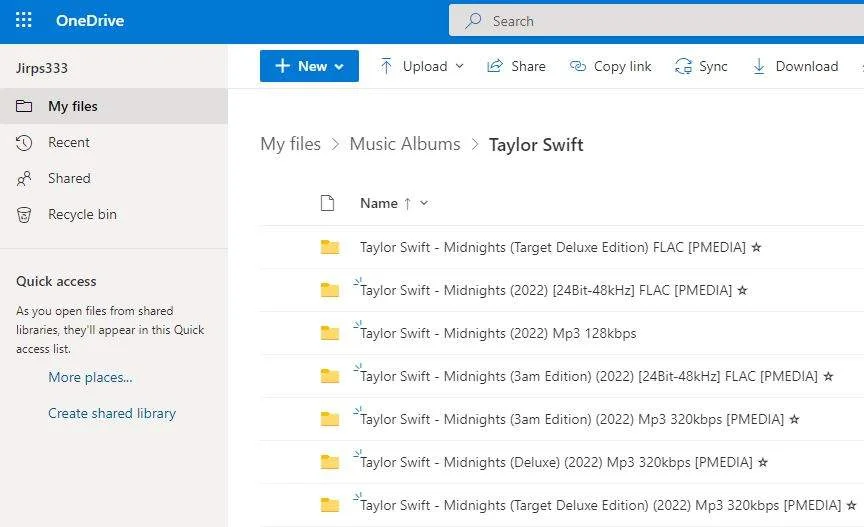Image resolution: width=864 pixels, height=527 pixels.
Task: Click folder icon for 3am Edition FLAC
Action: 330,376
